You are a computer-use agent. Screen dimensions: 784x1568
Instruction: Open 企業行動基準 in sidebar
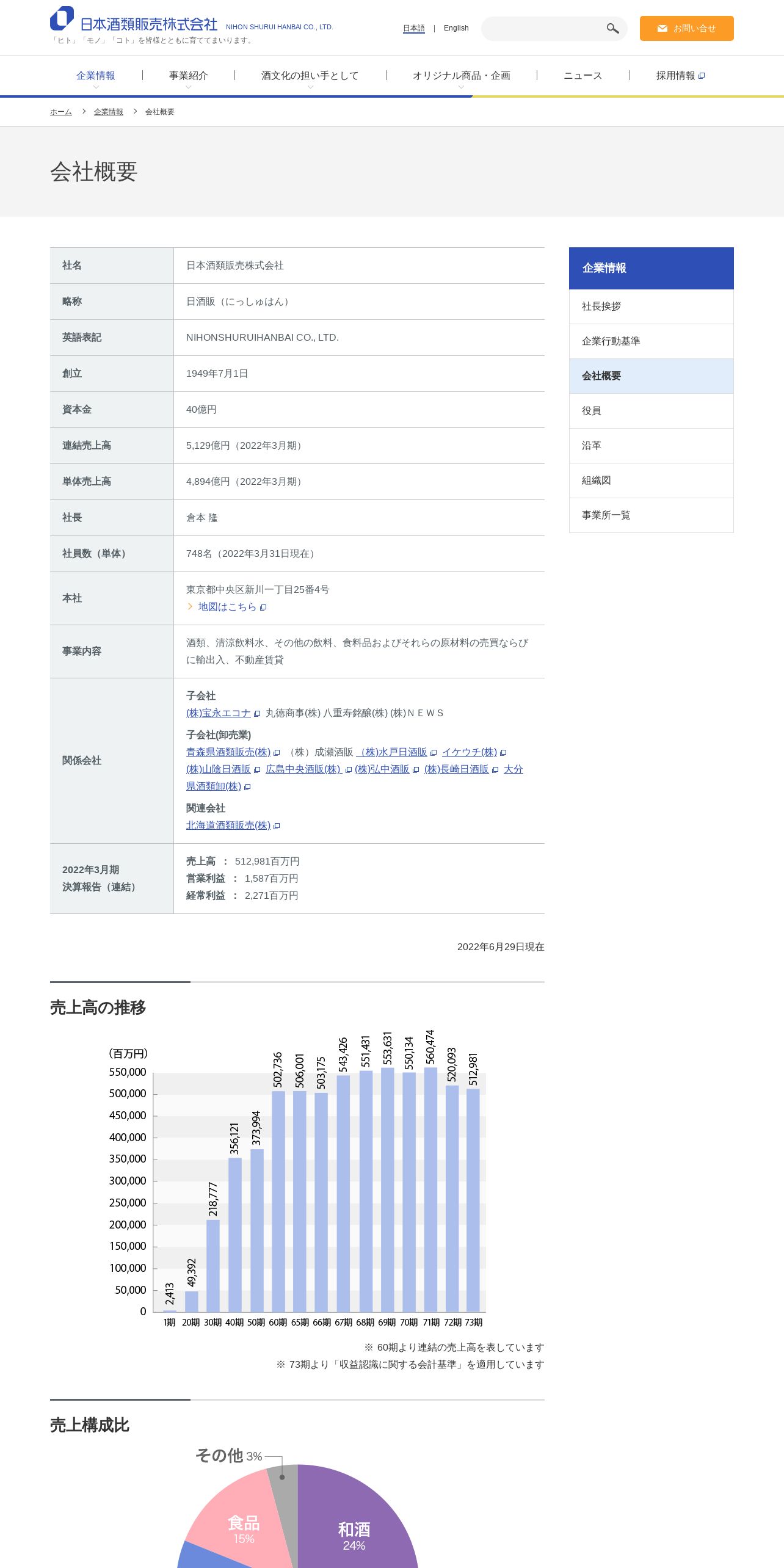click(652, 341)
